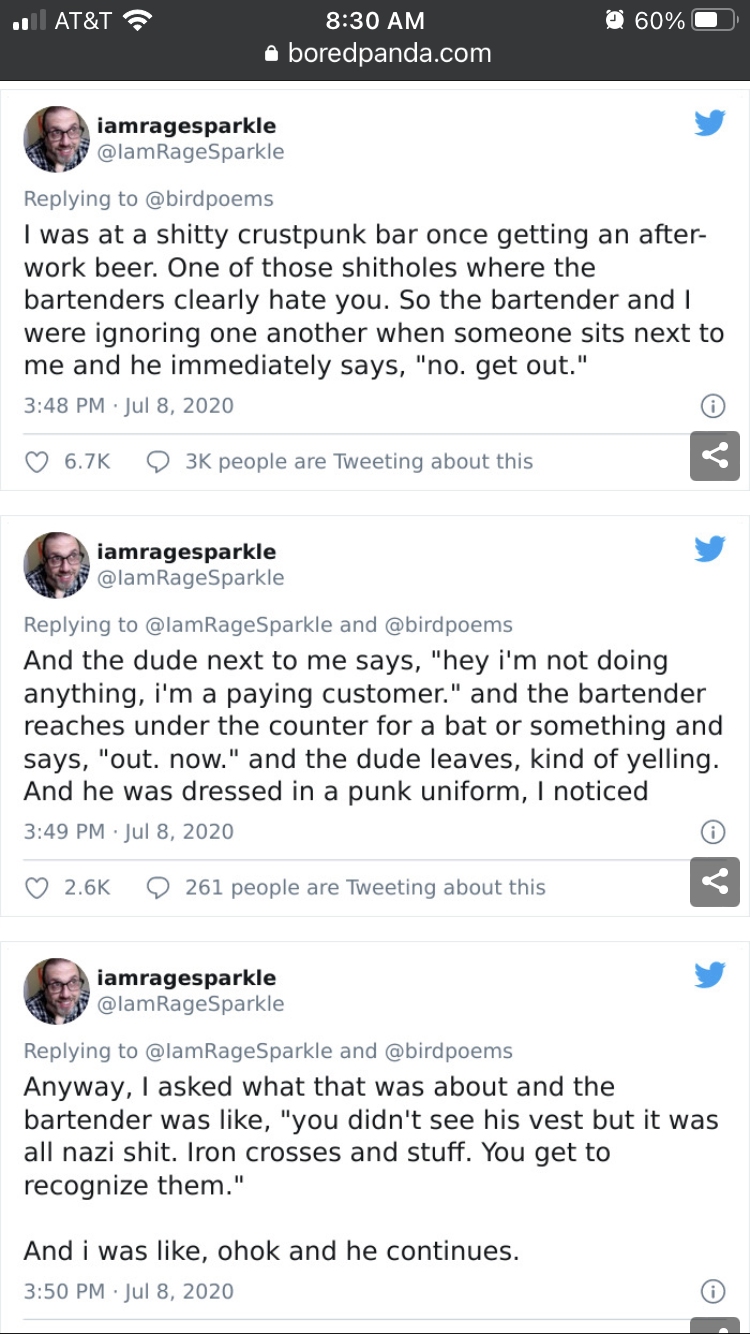Screen dimensions: 750x1334
Task: Open "3K people are Tweeting about this"
Action: click(x=359, y=462)
